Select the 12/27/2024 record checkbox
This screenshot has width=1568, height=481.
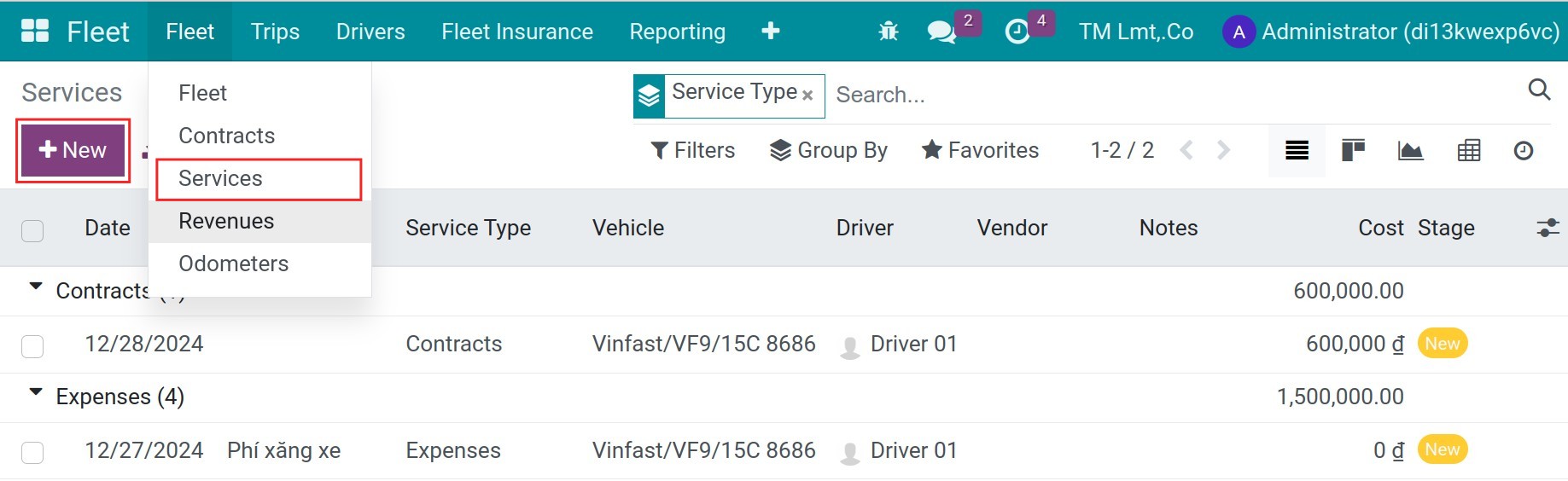tap(32, 452)
